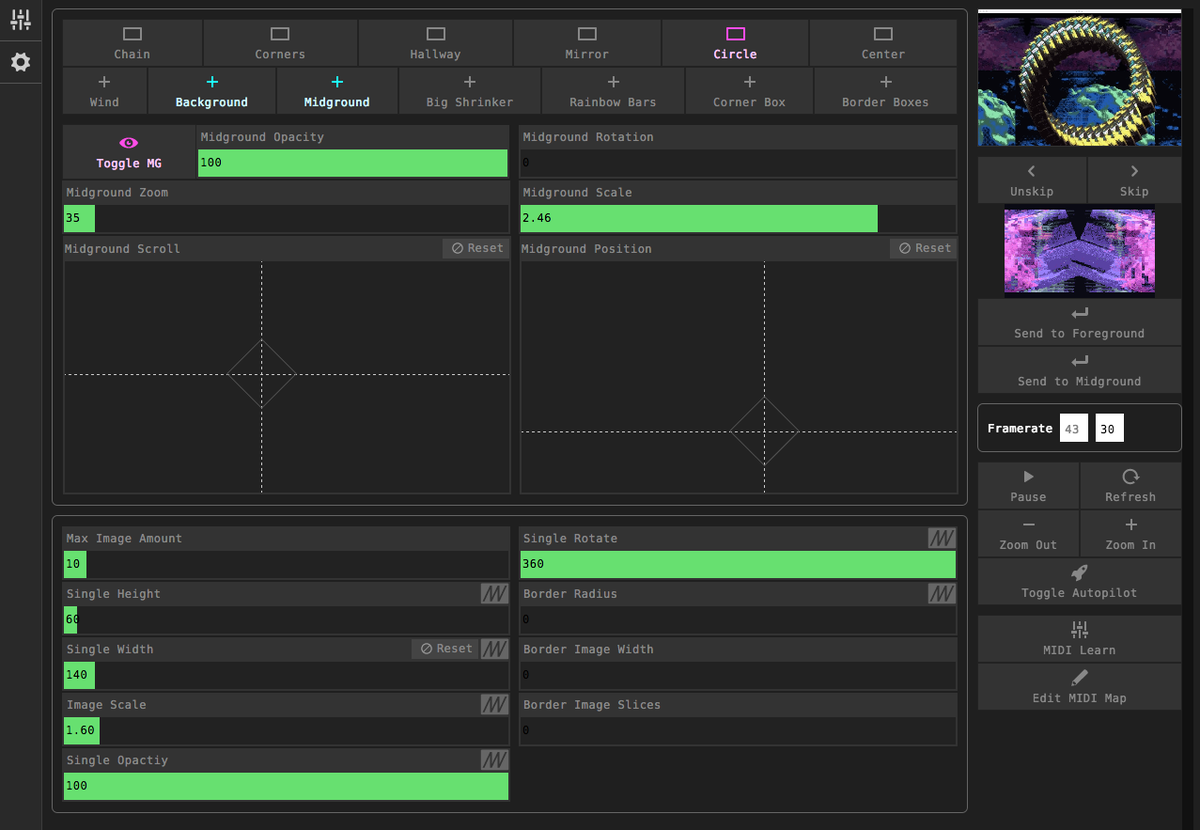The width and height of the screenshot is (1200, 830).
Task: Click inside the Midground Scroll XY pad
Action: (287, 377)
